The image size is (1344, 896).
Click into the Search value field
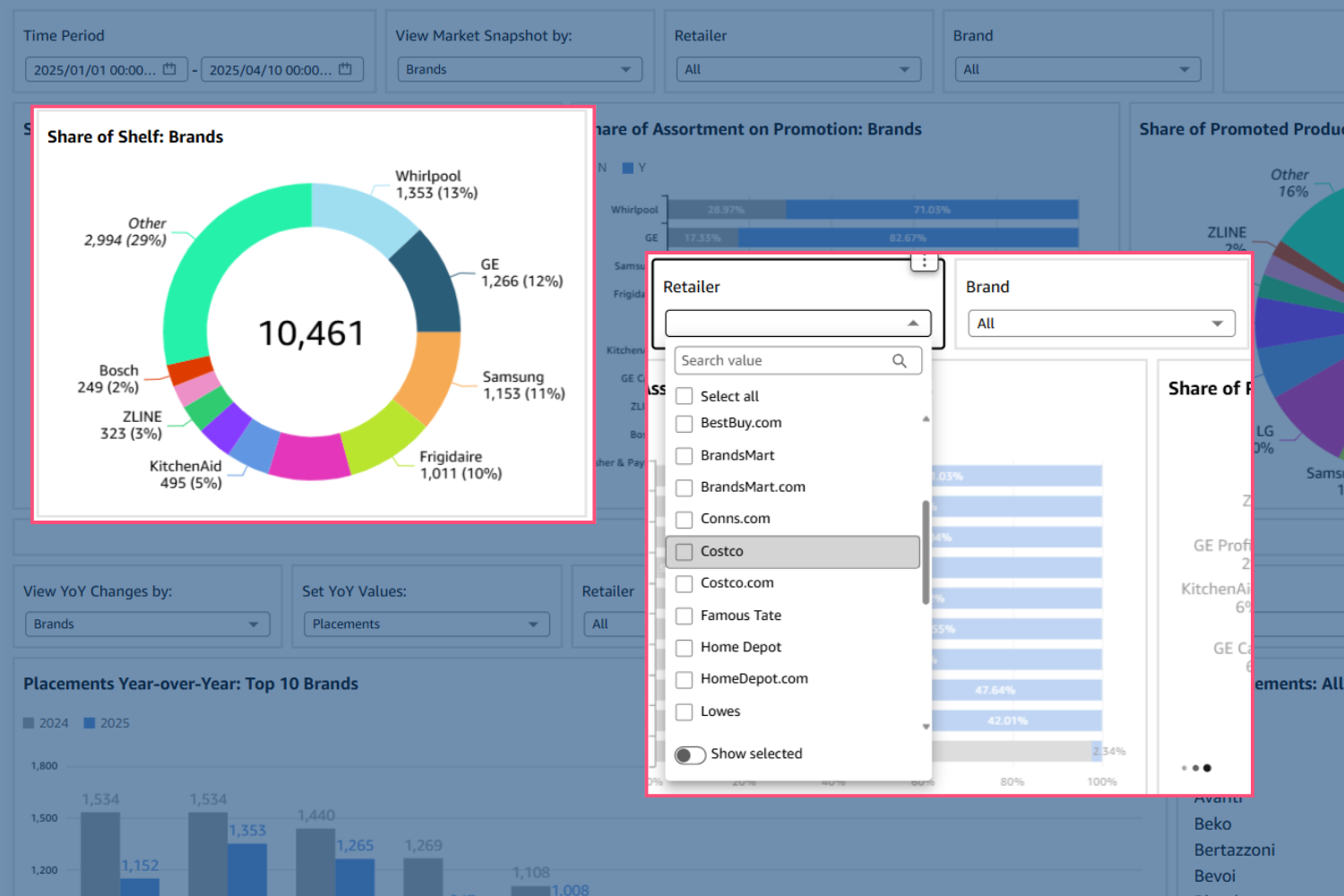(x=780, y=360)
